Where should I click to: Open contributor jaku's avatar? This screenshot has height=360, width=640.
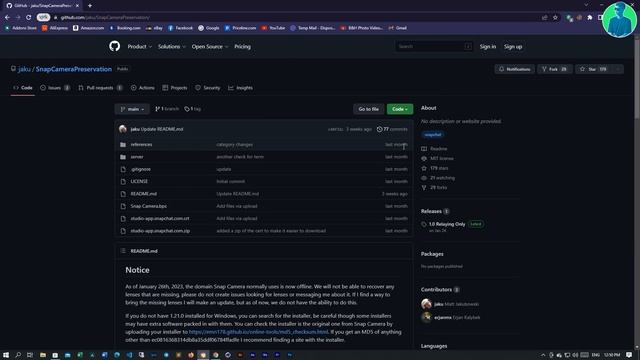[x=426, y=304]
